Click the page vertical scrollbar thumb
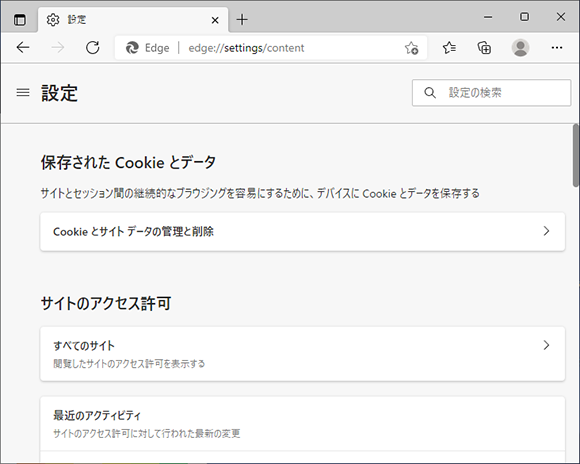580x464 pixels. (576, 155)
